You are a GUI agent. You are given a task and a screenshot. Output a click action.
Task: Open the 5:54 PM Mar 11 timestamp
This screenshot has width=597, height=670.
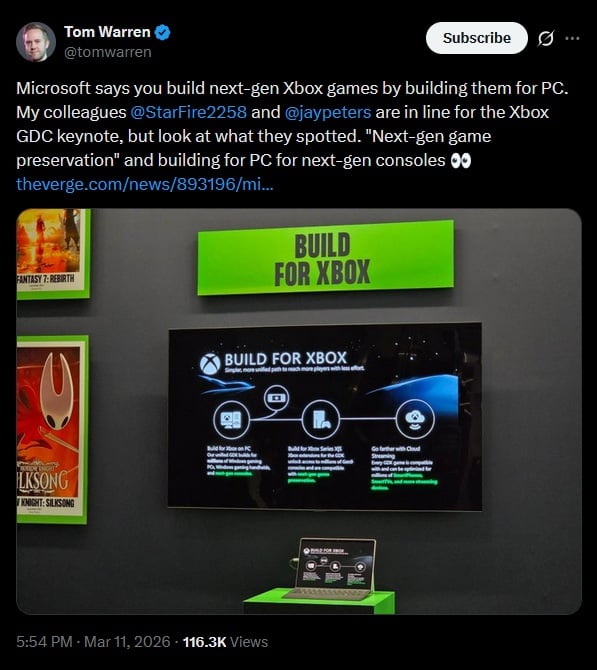tap(93, 642)
